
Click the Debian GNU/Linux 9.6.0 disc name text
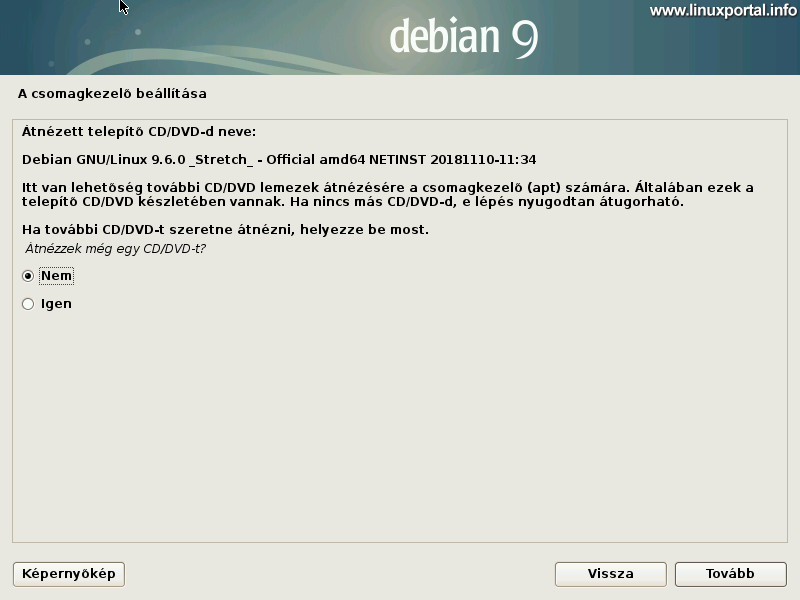pos(279,160)
